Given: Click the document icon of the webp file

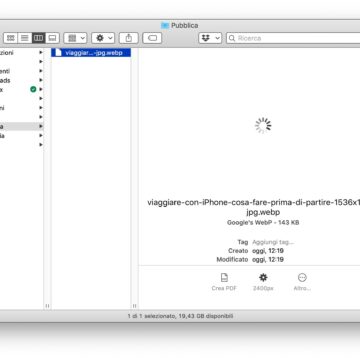Looking at the screenshot, I should pos(58,53).
